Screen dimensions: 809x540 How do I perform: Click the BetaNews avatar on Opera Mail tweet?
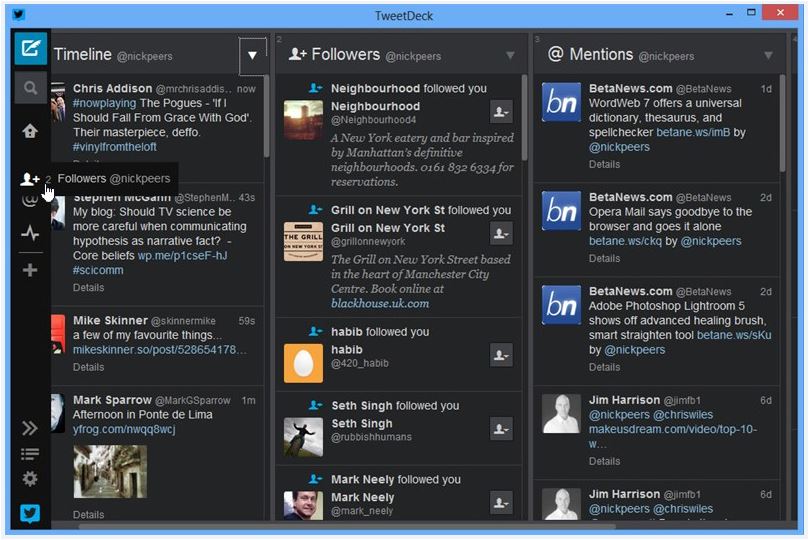pos(561,211)
